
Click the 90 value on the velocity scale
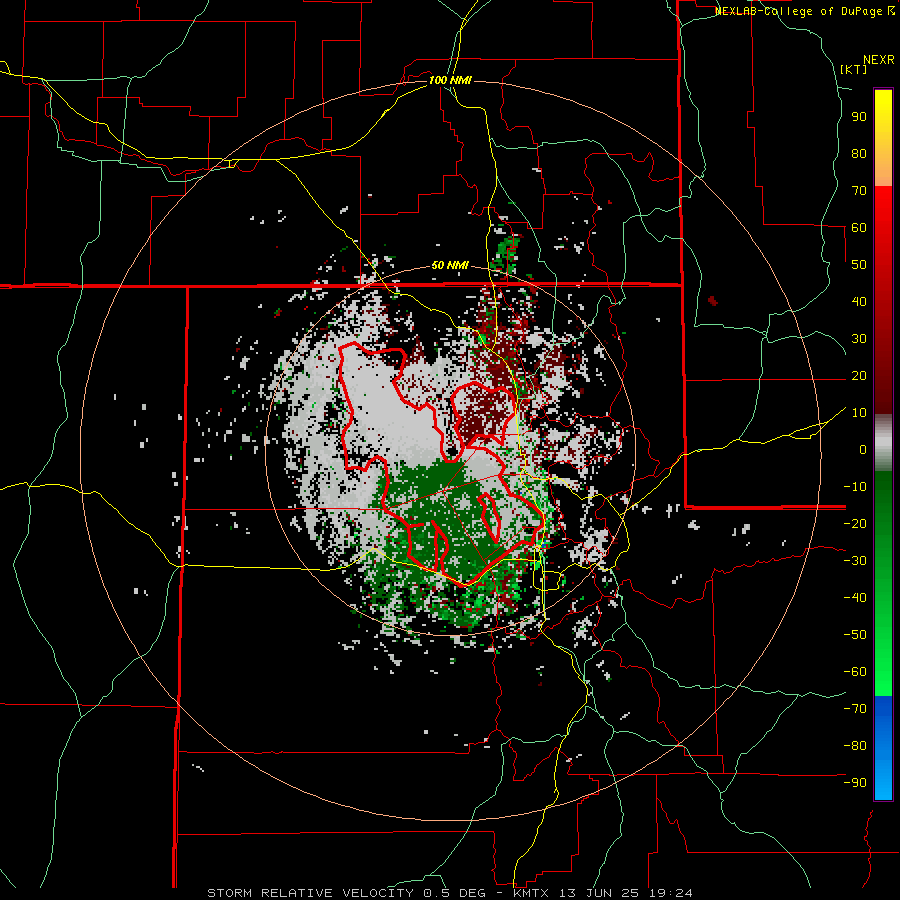(x=859, y=117)
